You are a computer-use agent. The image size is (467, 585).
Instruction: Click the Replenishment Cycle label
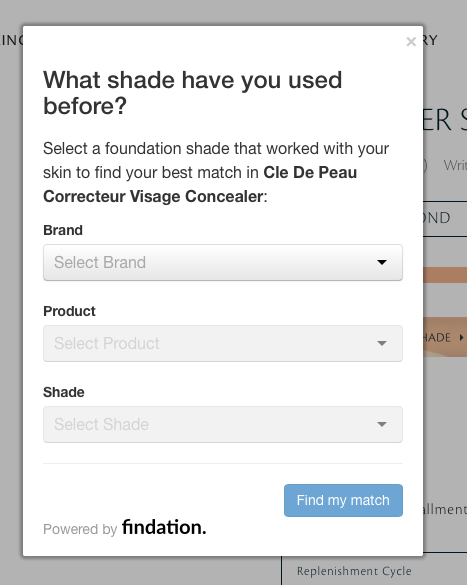coord(354,571)
